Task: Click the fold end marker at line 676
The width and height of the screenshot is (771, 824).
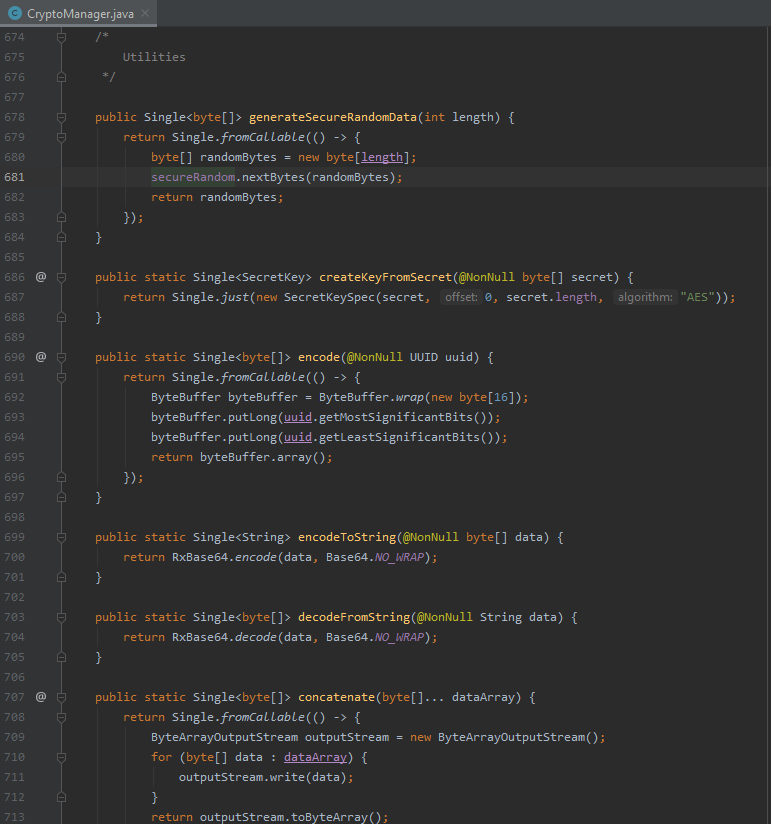Action: pyautogui.click(x=61, y=77)
